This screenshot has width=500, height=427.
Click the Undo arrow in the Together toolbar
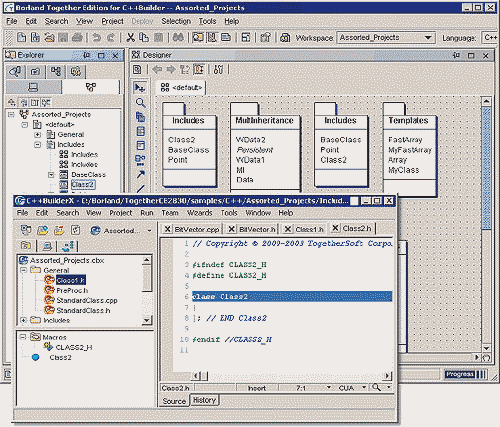click(x=97, y=37)
